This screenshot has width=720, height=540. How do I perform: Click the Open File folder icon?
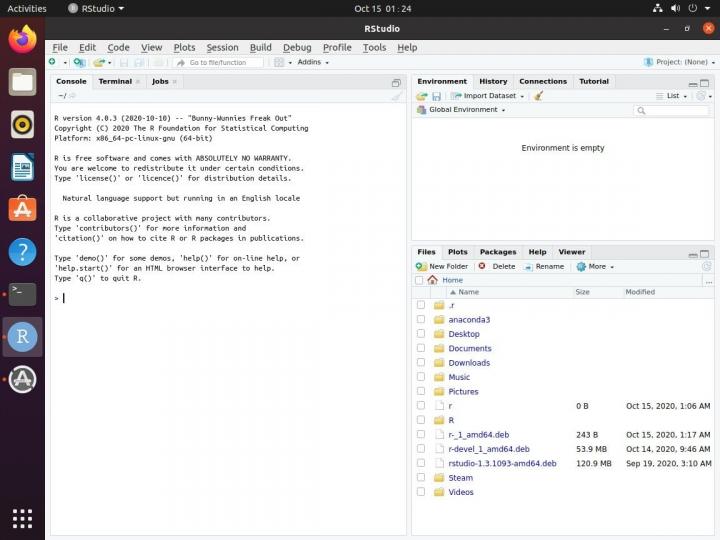[98, 62]
